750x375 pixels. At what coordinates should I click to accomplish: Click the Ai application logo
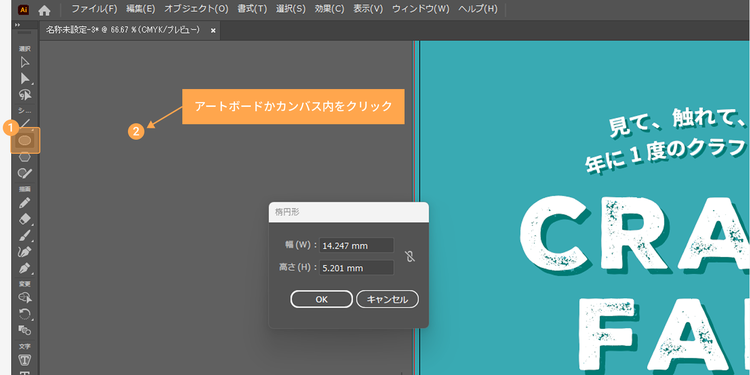[x=23, y=10]
